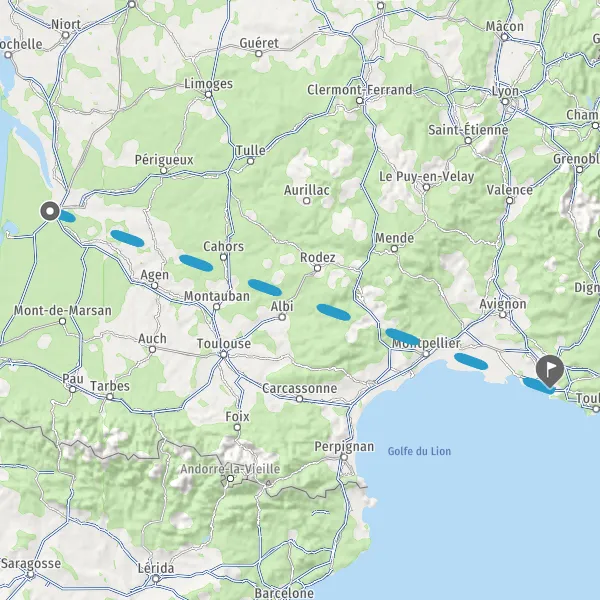Click the Saint-Étienne city label
The width and height of the screenshot is (600, 600).
pyautogui.click(x=468, y=130)
